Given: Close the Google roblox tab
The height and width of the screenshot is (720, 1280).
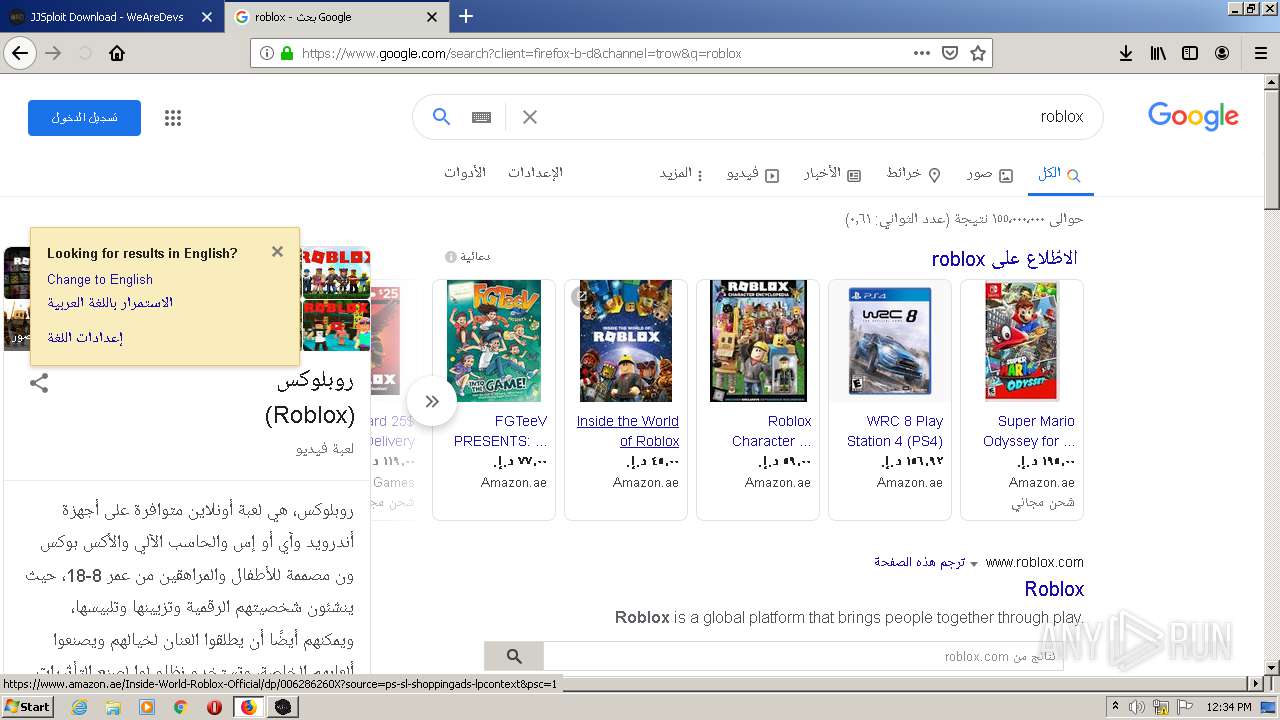Looking at the screenshot, I should pos(432,17).
